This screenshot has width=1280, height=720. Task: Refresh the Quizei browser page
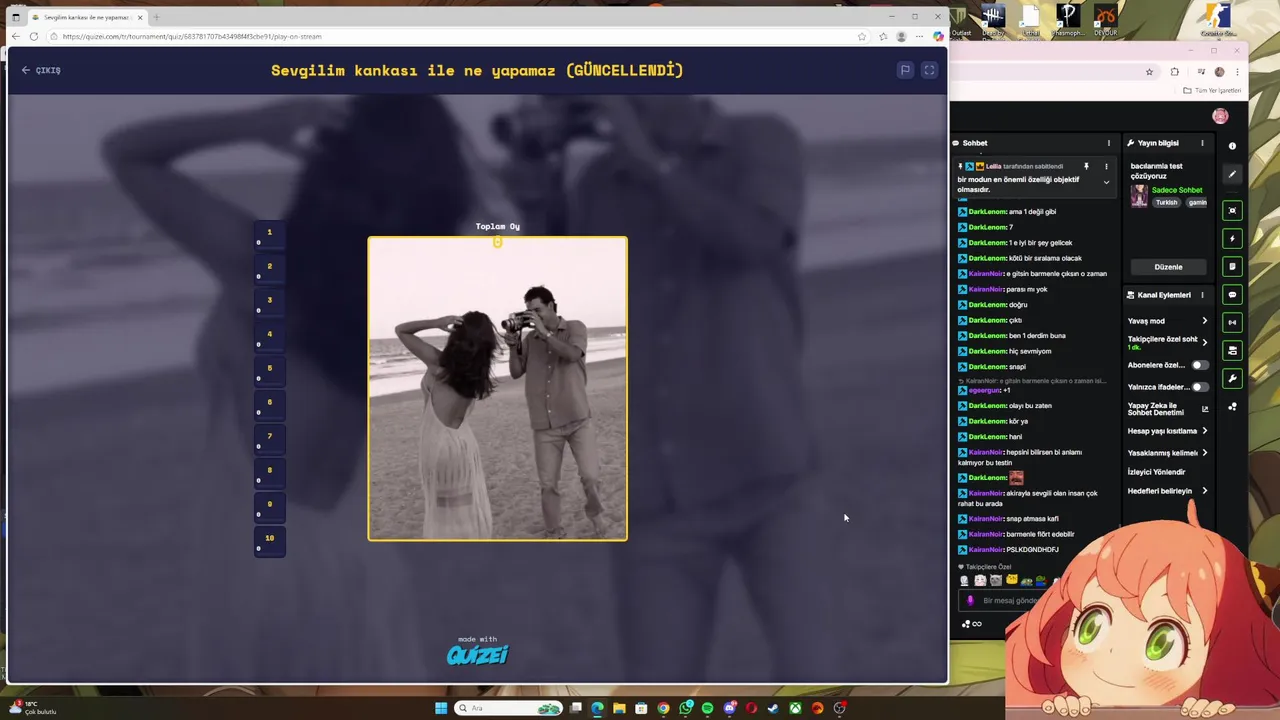click(34, 36)
